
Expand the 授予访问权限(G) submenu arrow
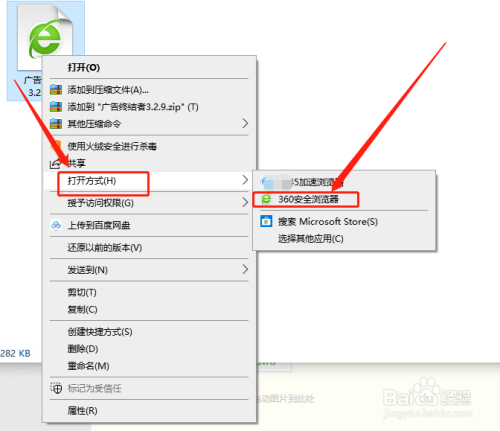(x=245, y=202)
